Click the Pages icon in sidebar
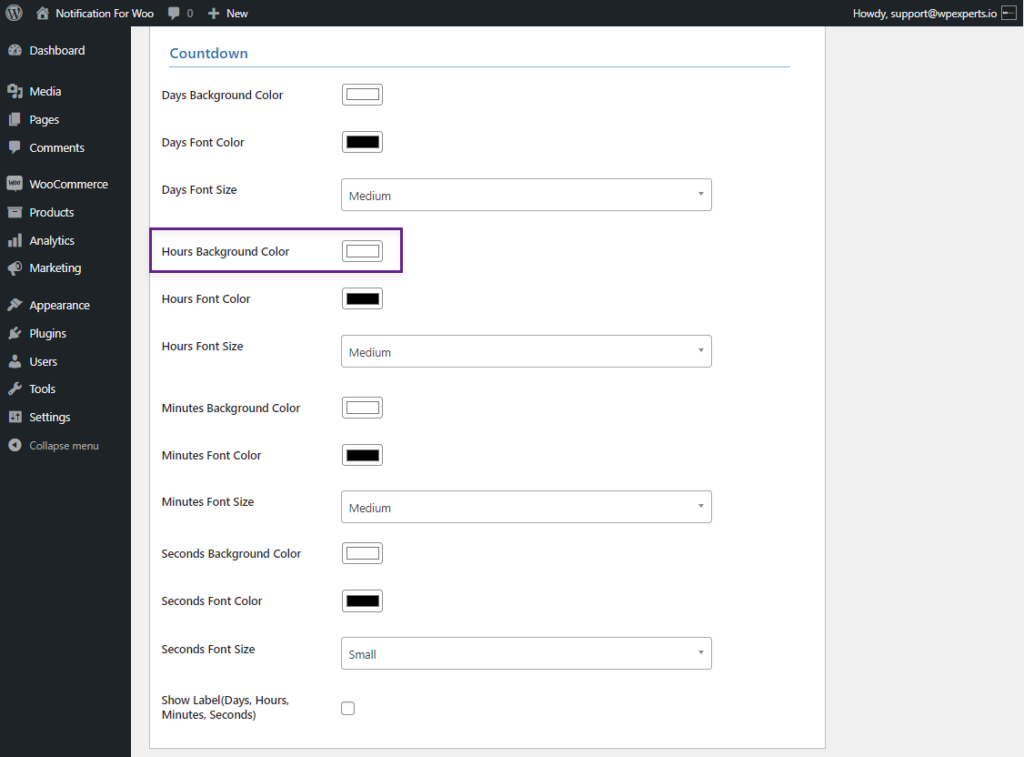The width and height of the screenshot is (1024, 757). [14, 120]
